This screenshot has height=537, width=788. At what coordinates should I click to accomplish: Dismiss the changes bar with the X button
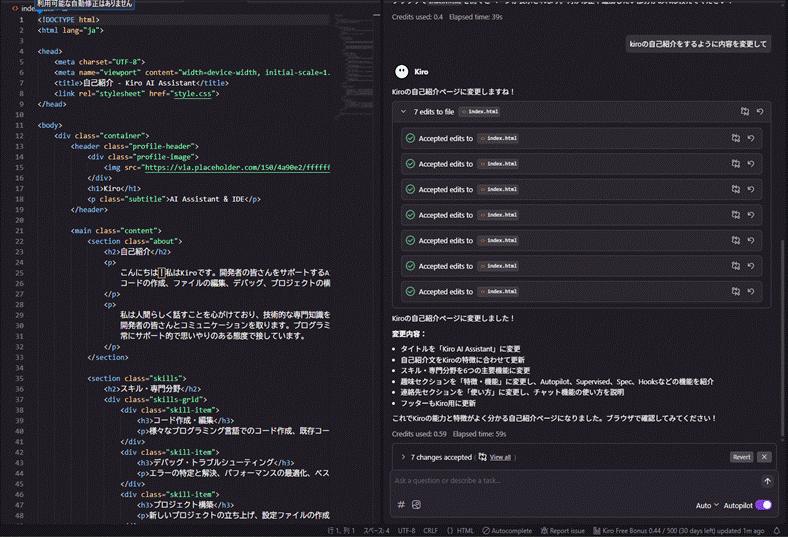pyautogui.click(x=764, y=457)
